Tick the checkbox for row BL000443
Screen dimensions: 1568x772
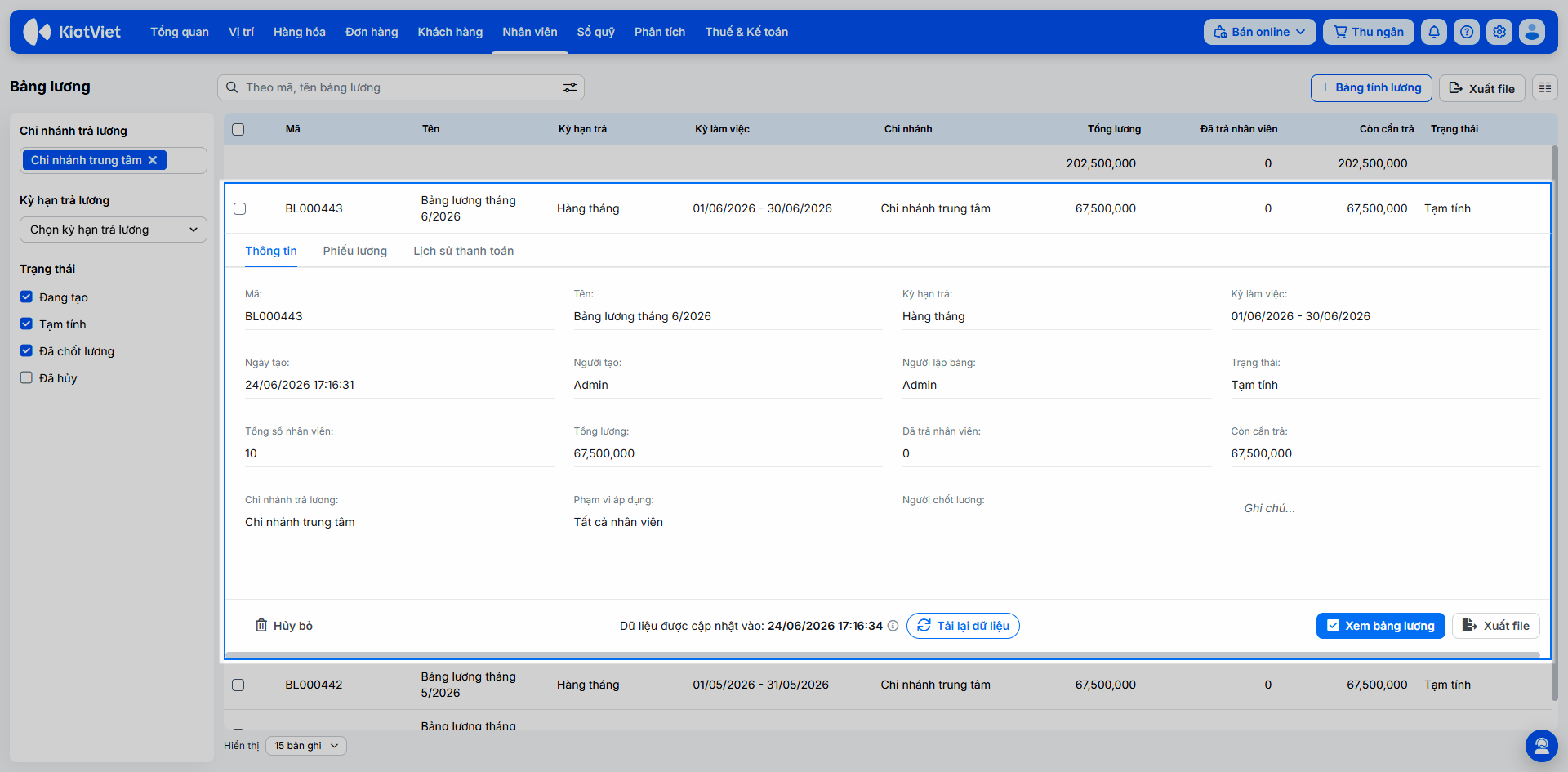click(240, 208)
